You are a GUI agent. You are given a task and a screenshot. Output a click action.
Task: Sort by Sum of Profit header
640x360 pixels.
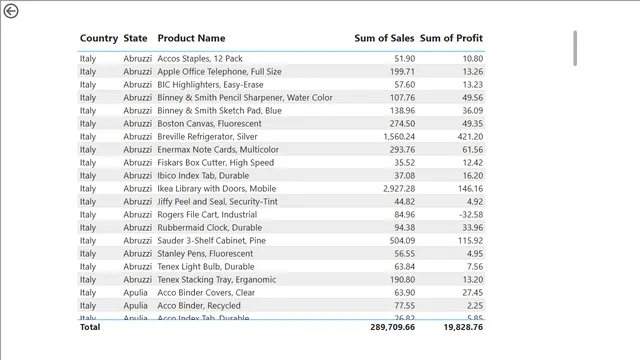(x=451, y=38)
